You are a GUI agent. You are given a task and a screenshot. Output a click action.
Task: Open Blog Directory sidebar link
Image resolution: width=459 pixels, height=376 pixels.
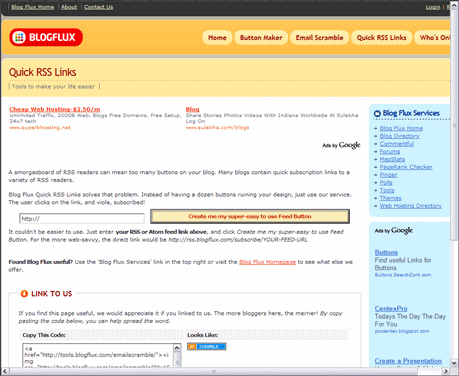(399, 136)
